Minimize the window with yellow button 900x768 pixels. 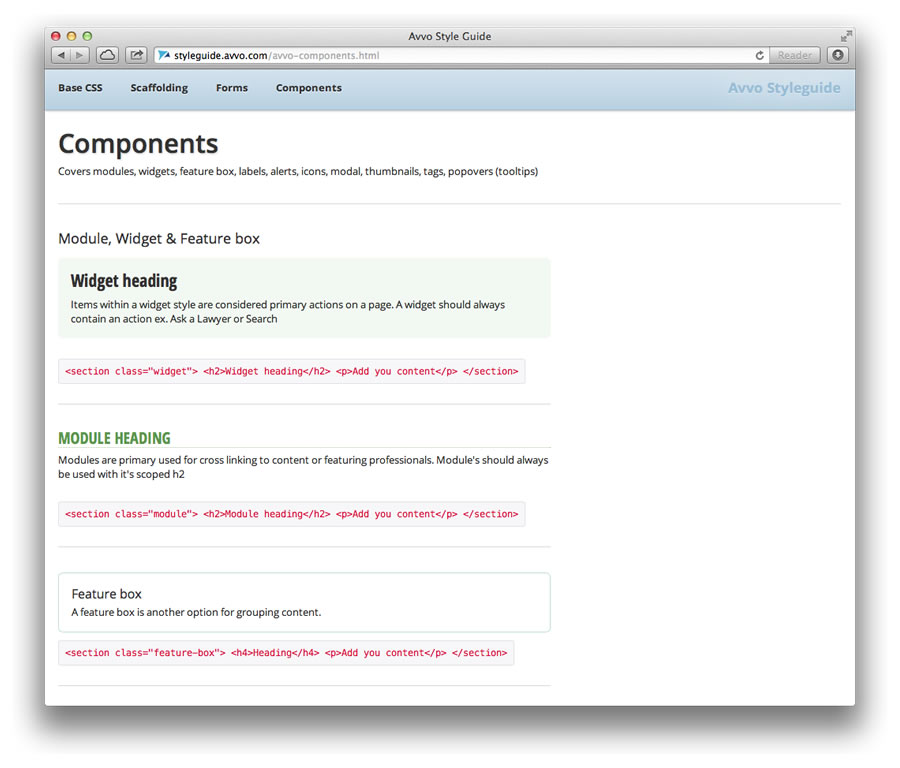coord(72,36)
